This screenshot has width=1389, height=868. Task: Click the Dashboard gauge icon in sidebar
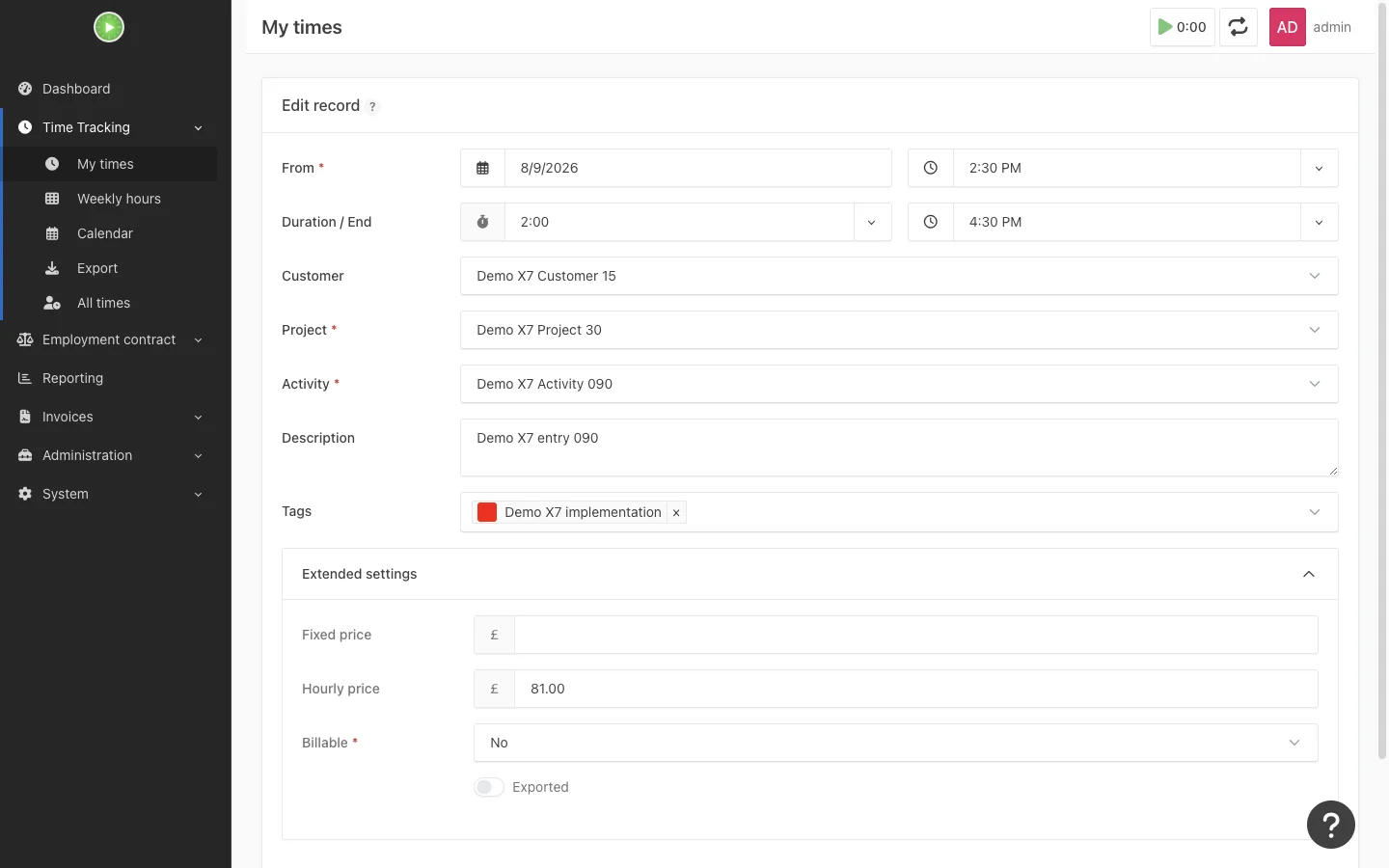coord(25,89)
